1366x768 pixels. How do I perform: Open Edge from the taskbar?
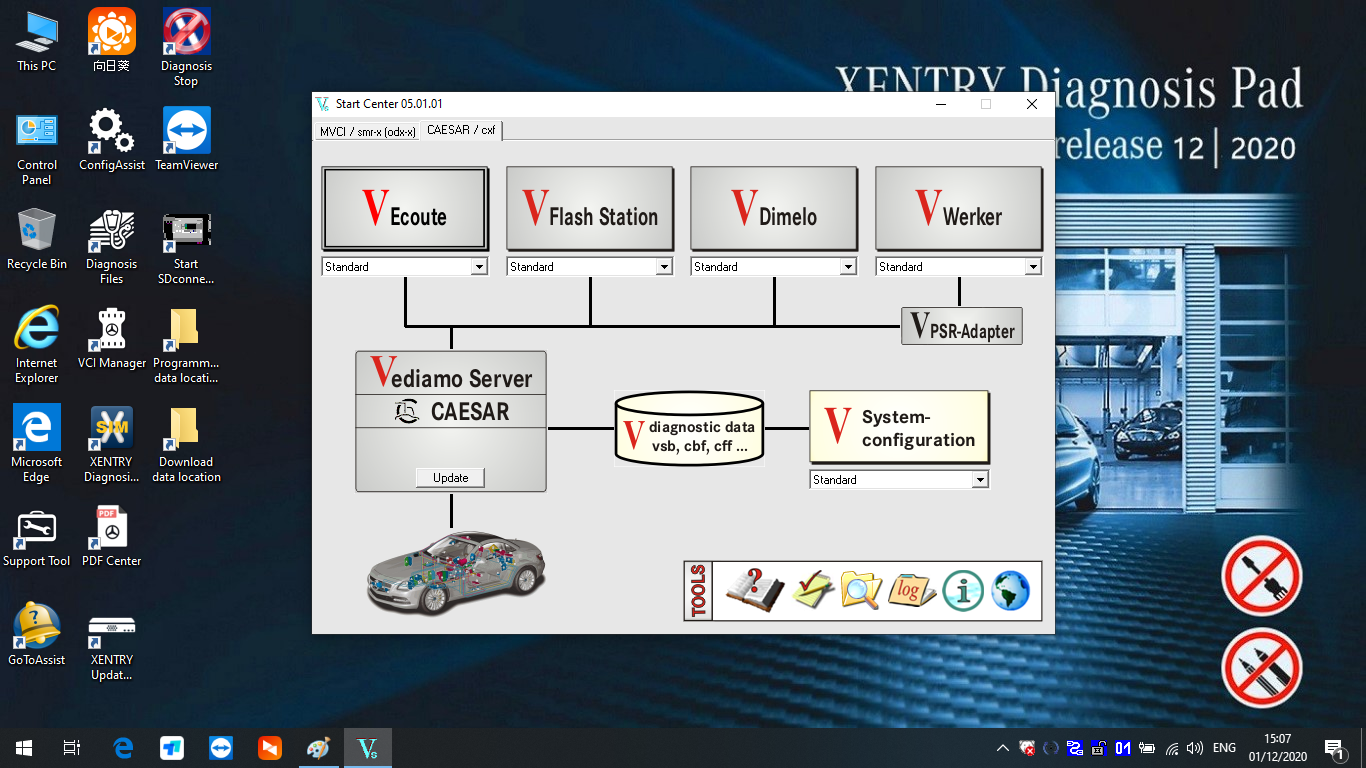click(x=123, y=748)
